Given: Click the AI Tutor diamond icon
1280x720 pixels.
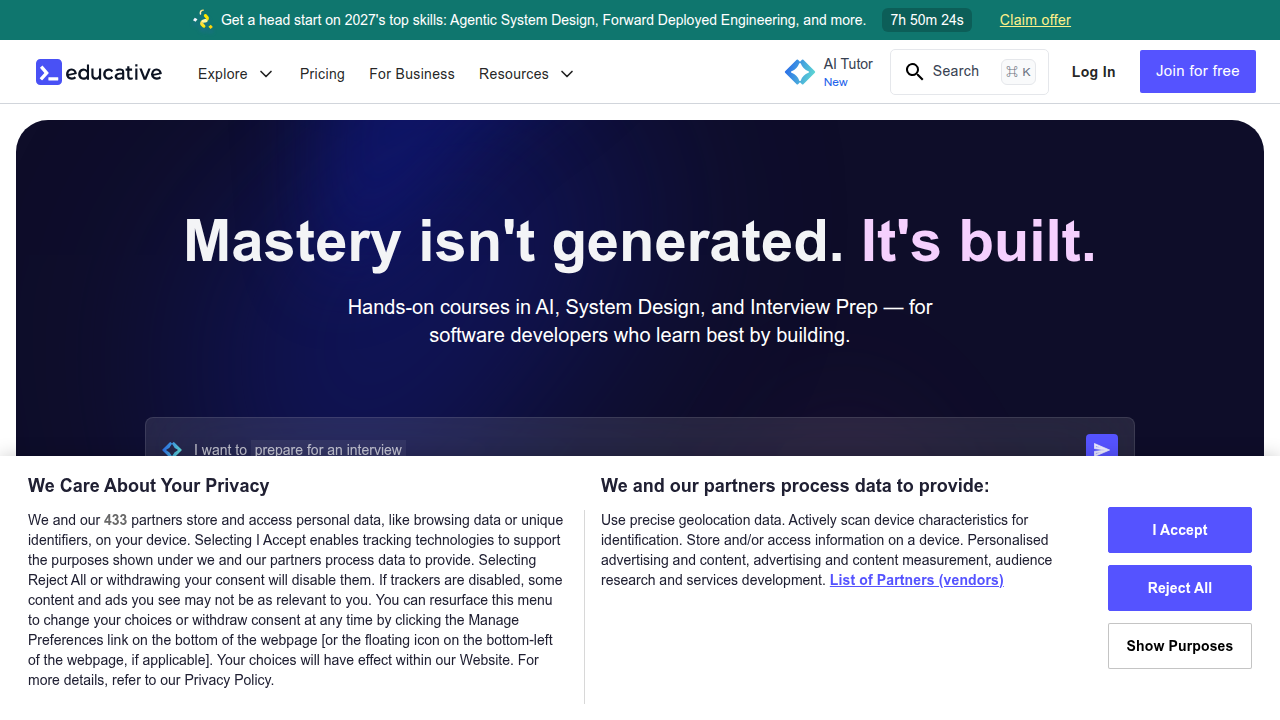Looking at the screenshot, I should pyautogui.click(x=800, y=72).
